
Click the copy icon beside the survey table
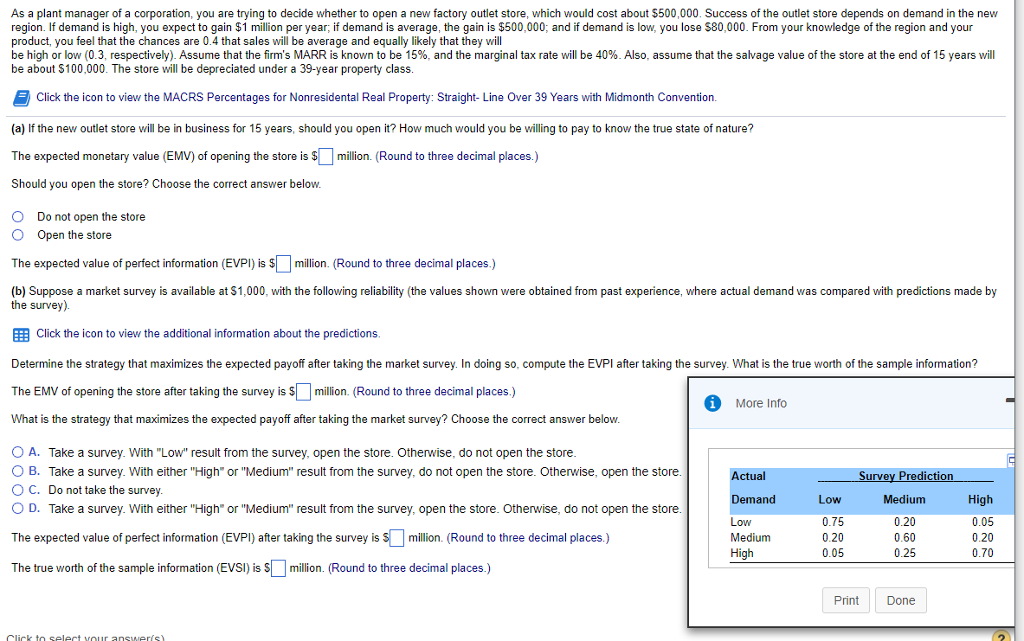click(x=1012, y=460)
